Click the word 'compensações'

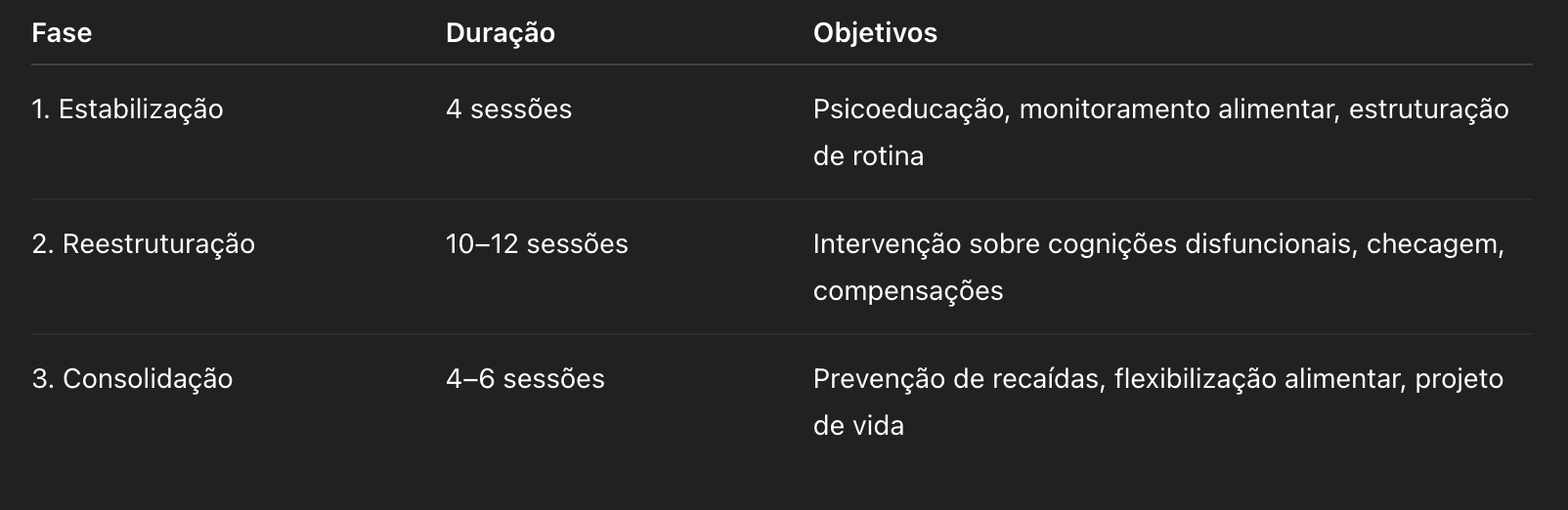(x=908, y=290)
